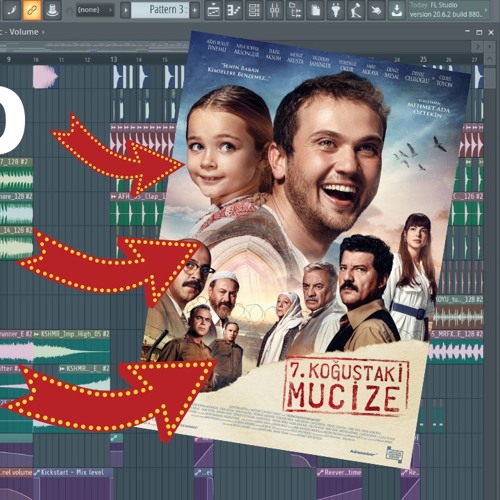The image size is (500, 500).
Task: Click the magnet snap icon beside (none)
Action: click(69, 11)
